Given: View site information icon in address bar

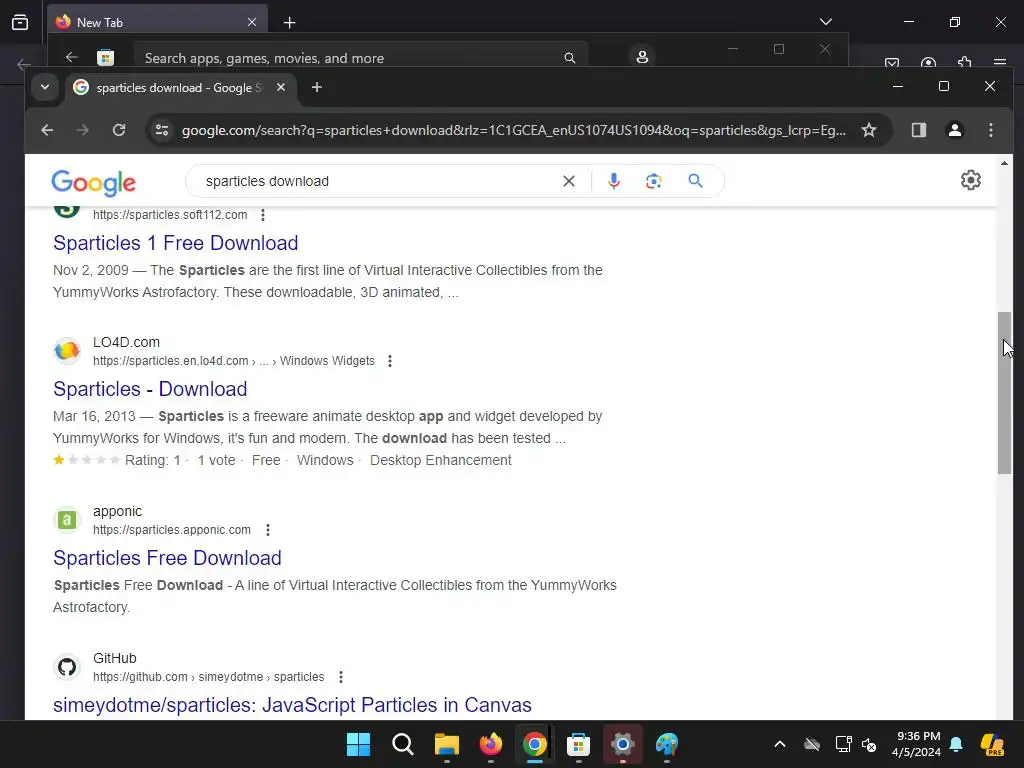Looking at the screenshot, I should [x=162, y=130].
